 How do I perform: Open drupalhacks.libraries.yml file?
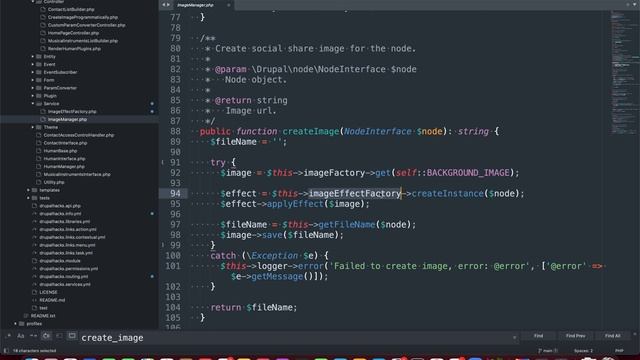coord(64,221)
